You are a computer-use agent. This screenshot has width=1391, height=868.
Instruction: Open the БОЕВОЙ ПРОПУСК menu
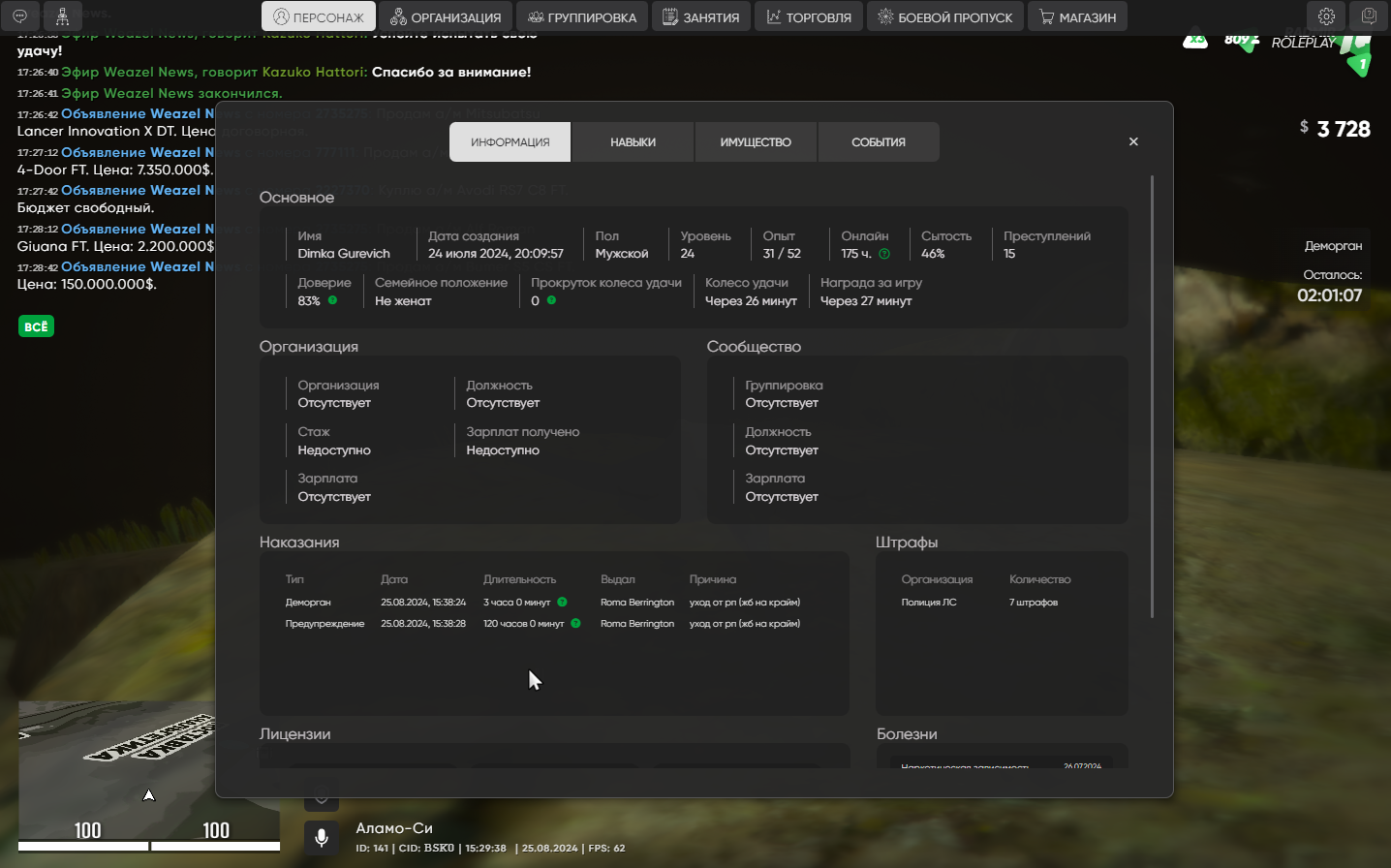[x=945, y=16]
